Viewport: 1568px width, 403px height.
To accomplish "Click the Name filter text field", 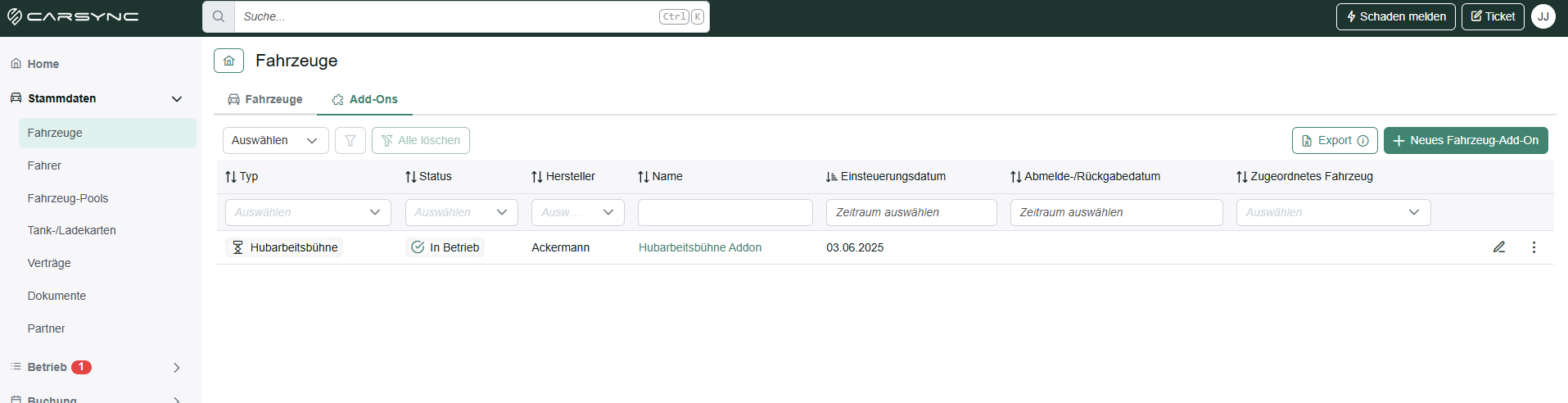I will (x=725, y=212).
